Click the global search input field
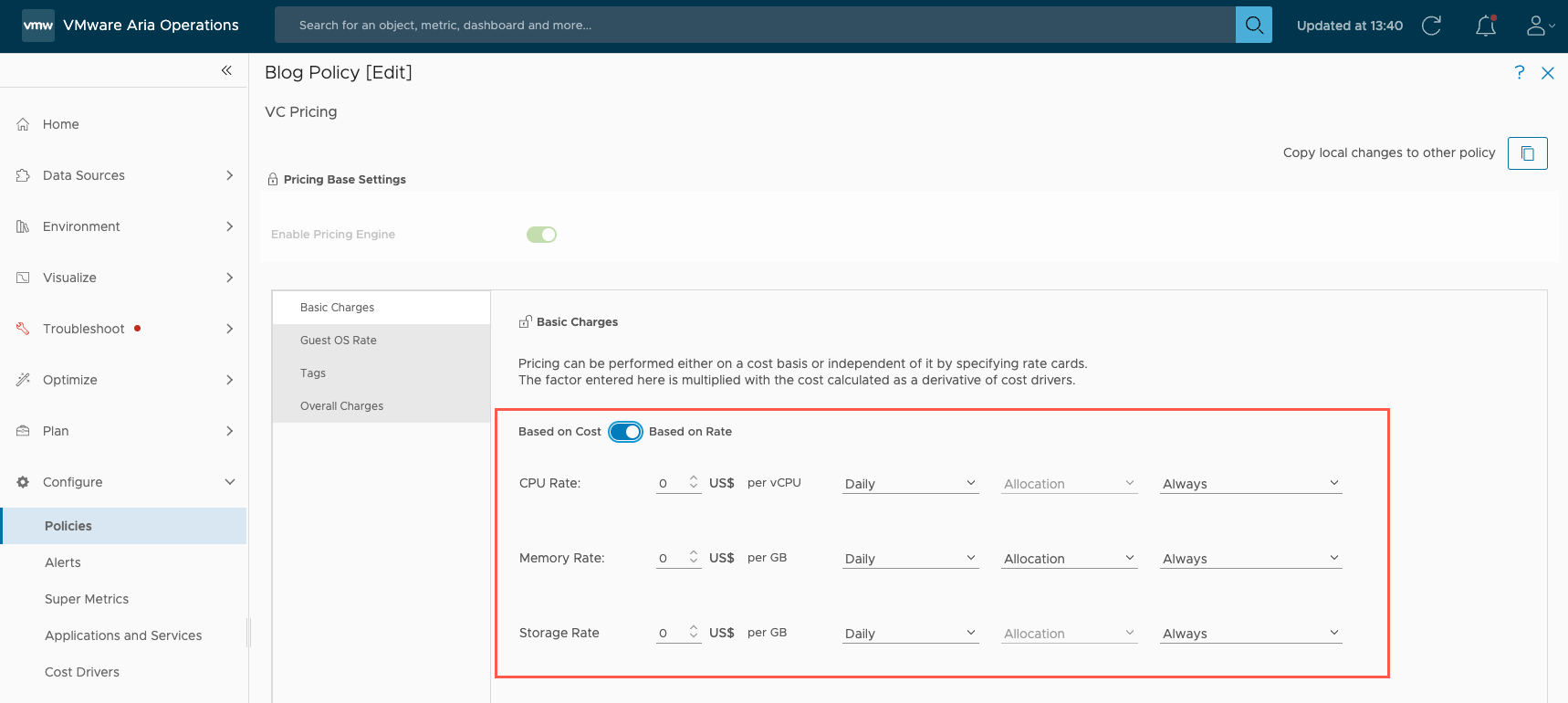1568x703 pixels. 754,26
